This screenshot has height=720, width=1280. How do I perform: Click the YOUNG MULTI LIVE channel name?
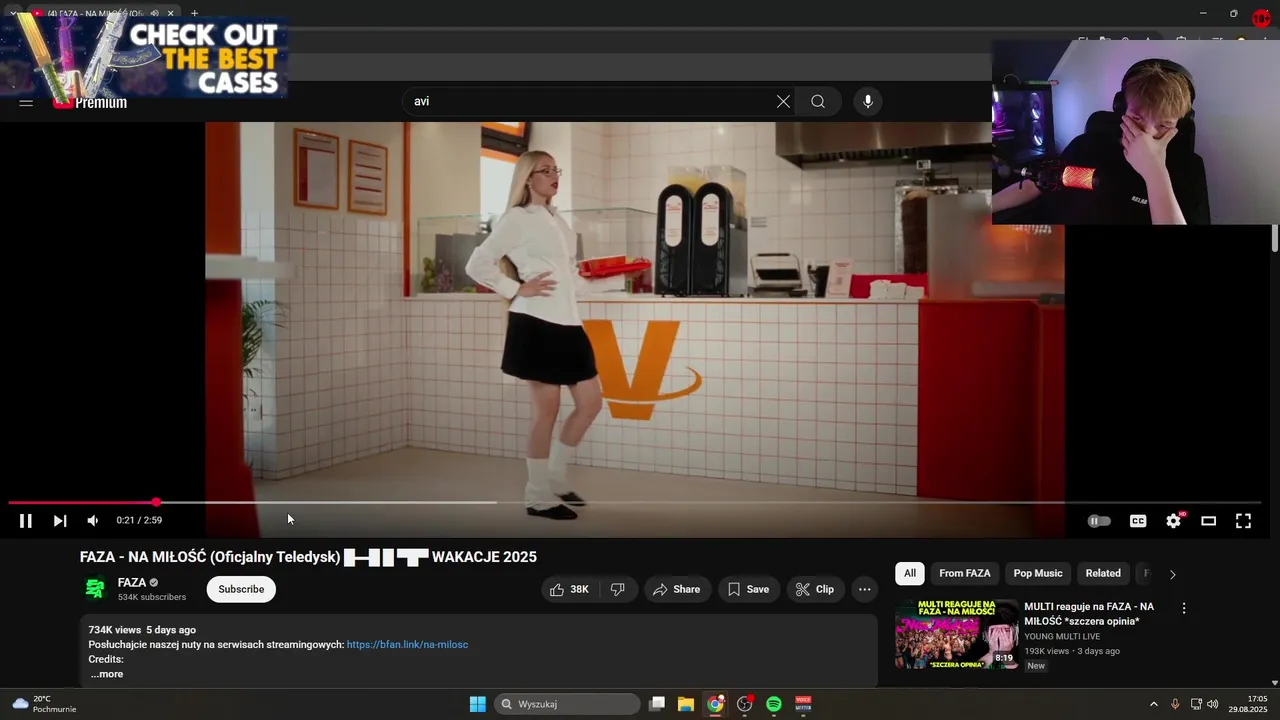click(x=1062, y=636)
